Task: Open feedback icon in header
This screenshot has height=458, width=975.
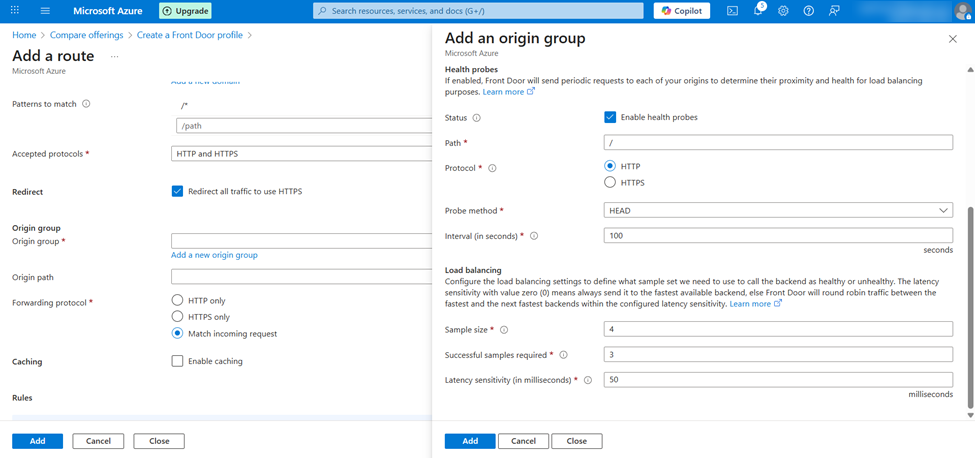Action: pyautogui.click(x=834, y=11)
